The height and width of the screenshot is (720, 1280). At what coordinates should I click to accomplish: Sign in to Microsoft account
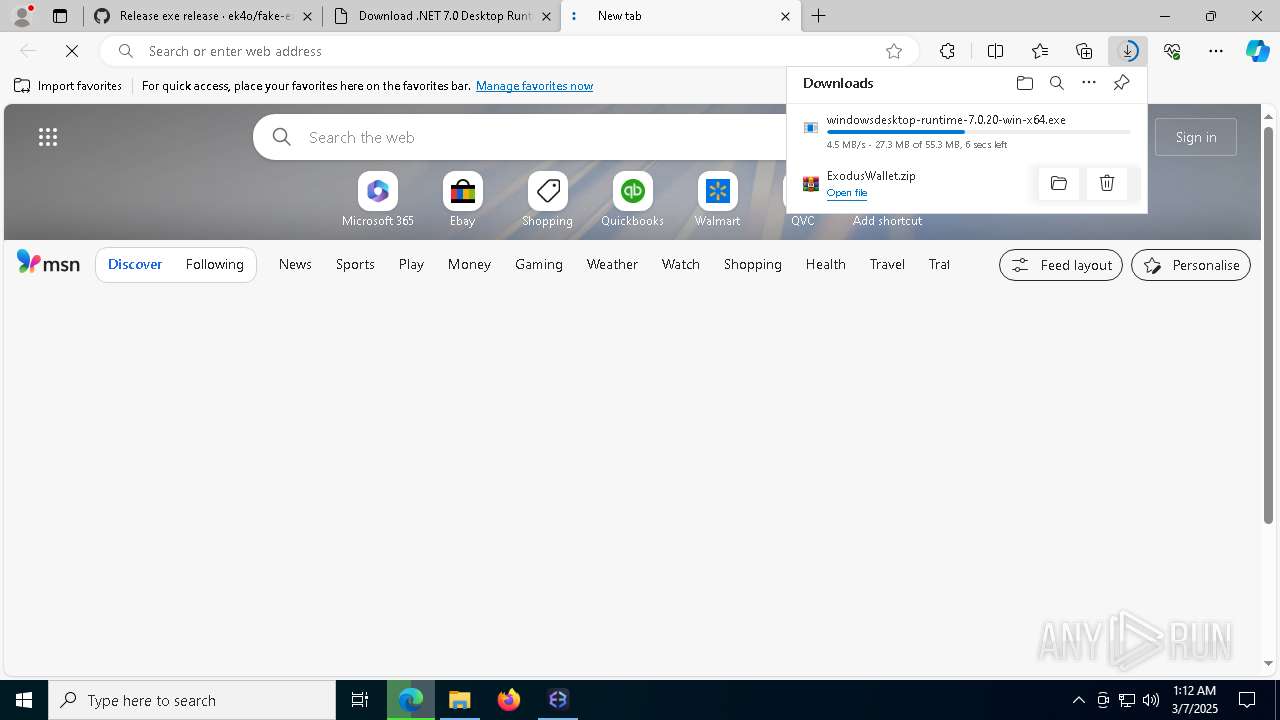[1196, 137]
